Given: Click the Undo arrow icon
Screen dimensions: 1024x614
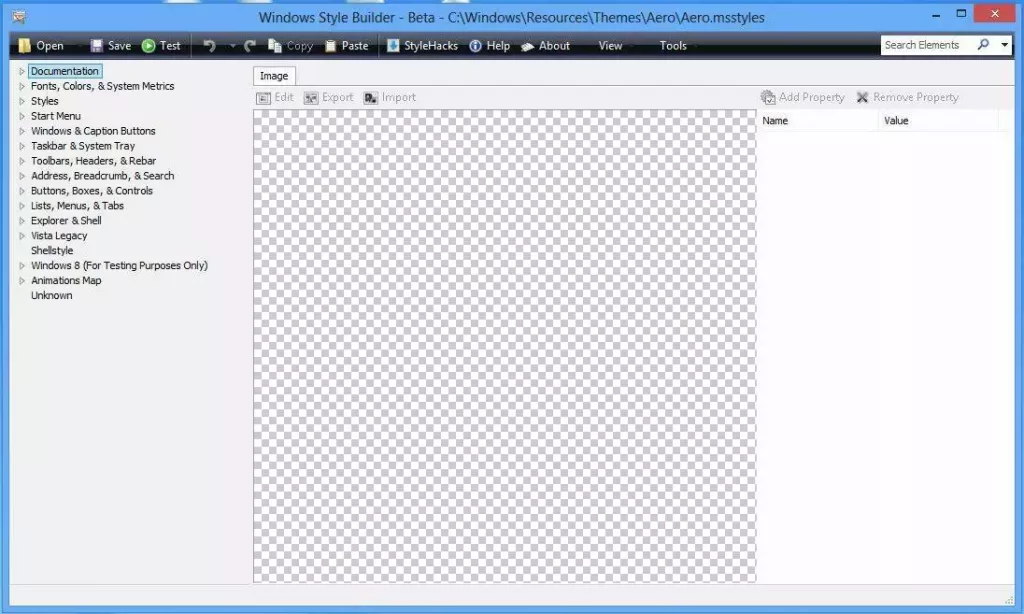Looking at the screenshot, I should tap(208, 45).
